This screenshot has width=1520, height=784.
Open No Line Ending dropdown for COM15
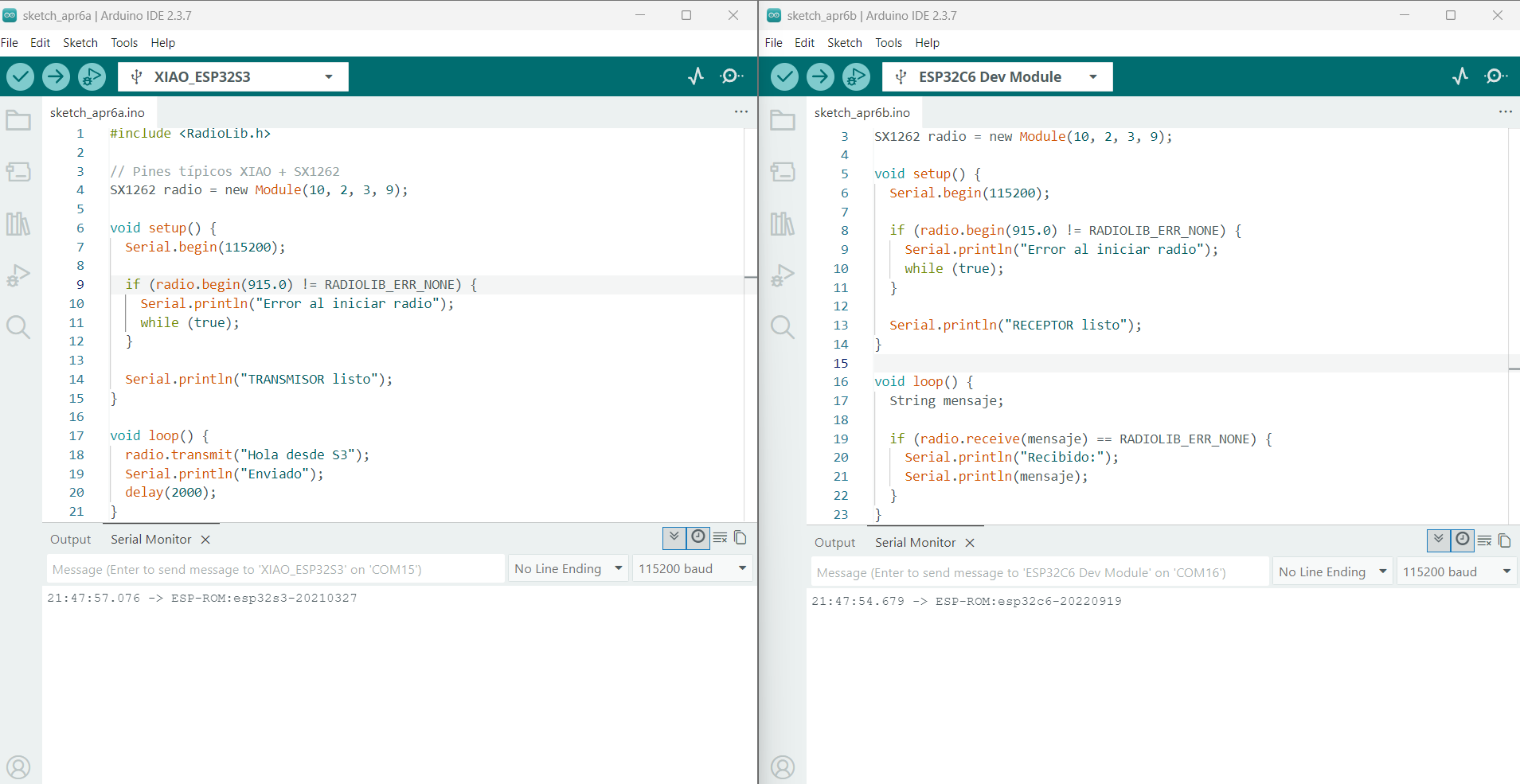pos(568,568)
